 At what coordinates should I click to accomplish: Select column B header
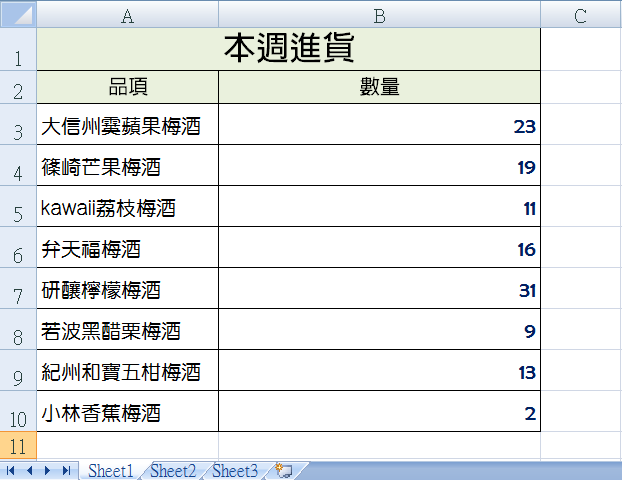coord(379,14)
